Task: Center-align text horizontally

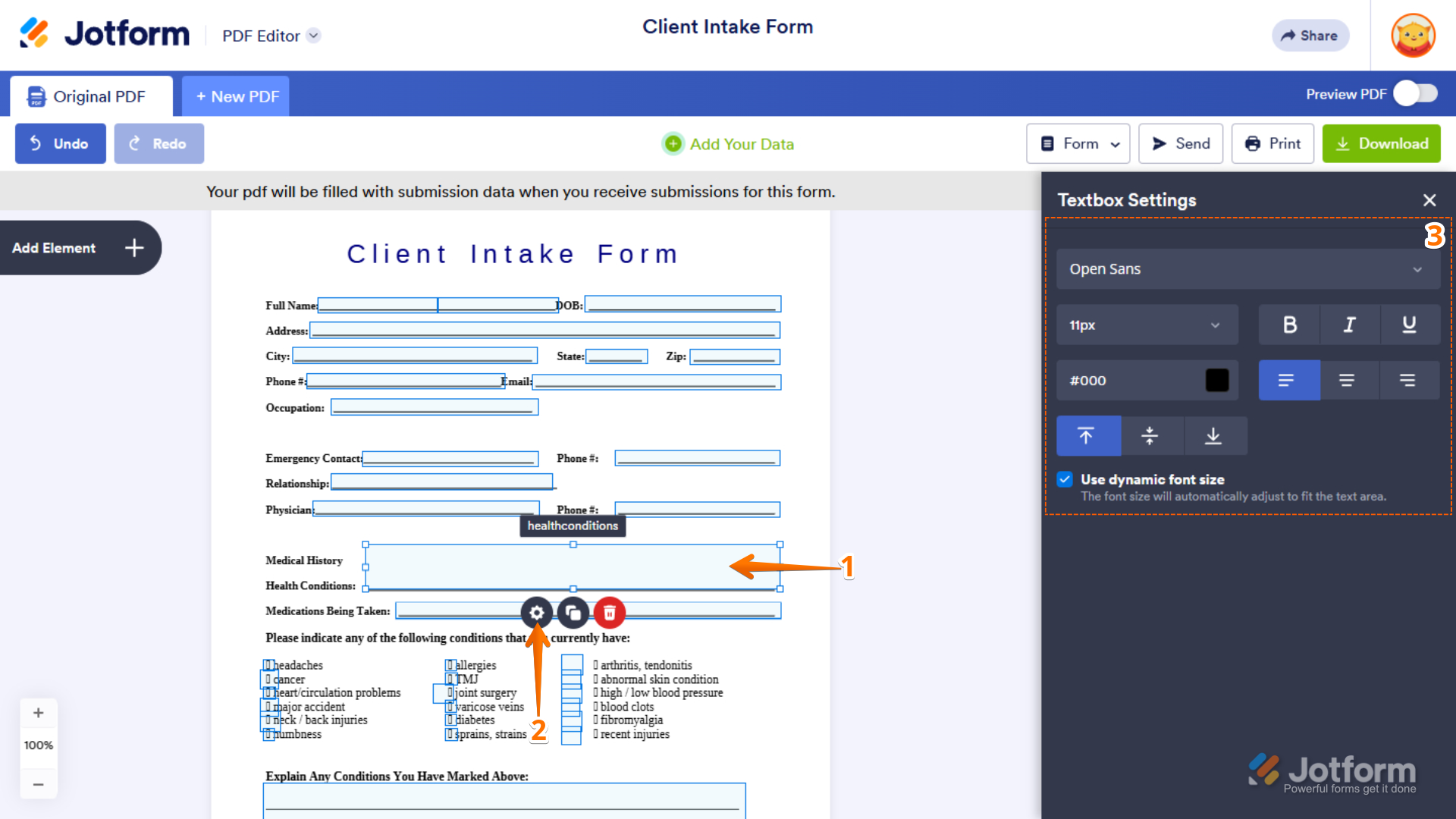Action: click(x=1347, y=381)
